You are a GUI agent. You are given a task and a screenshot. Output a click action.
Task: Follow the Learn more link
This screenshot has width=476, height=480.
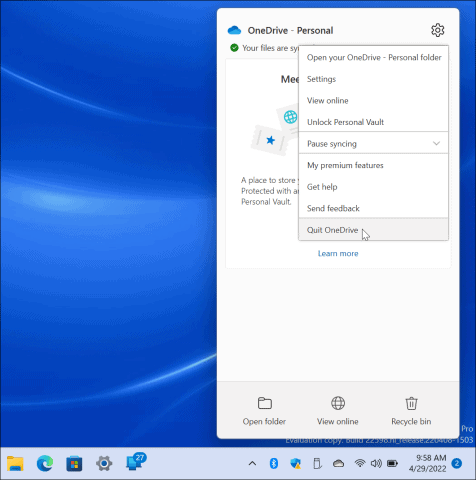pos(338,254)
